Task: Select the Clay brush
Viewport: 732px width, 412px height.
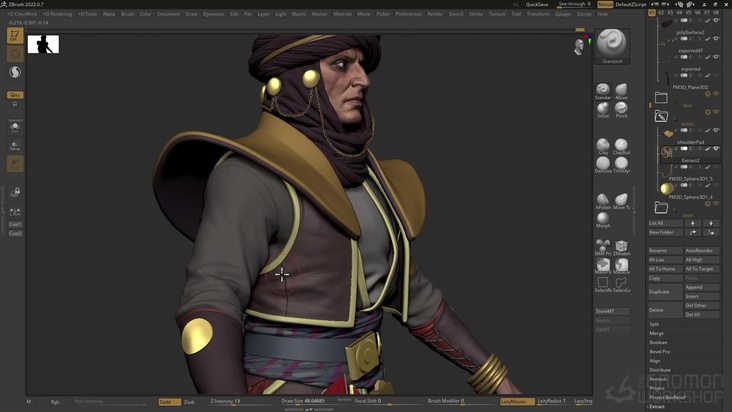Action: (603, 147)
